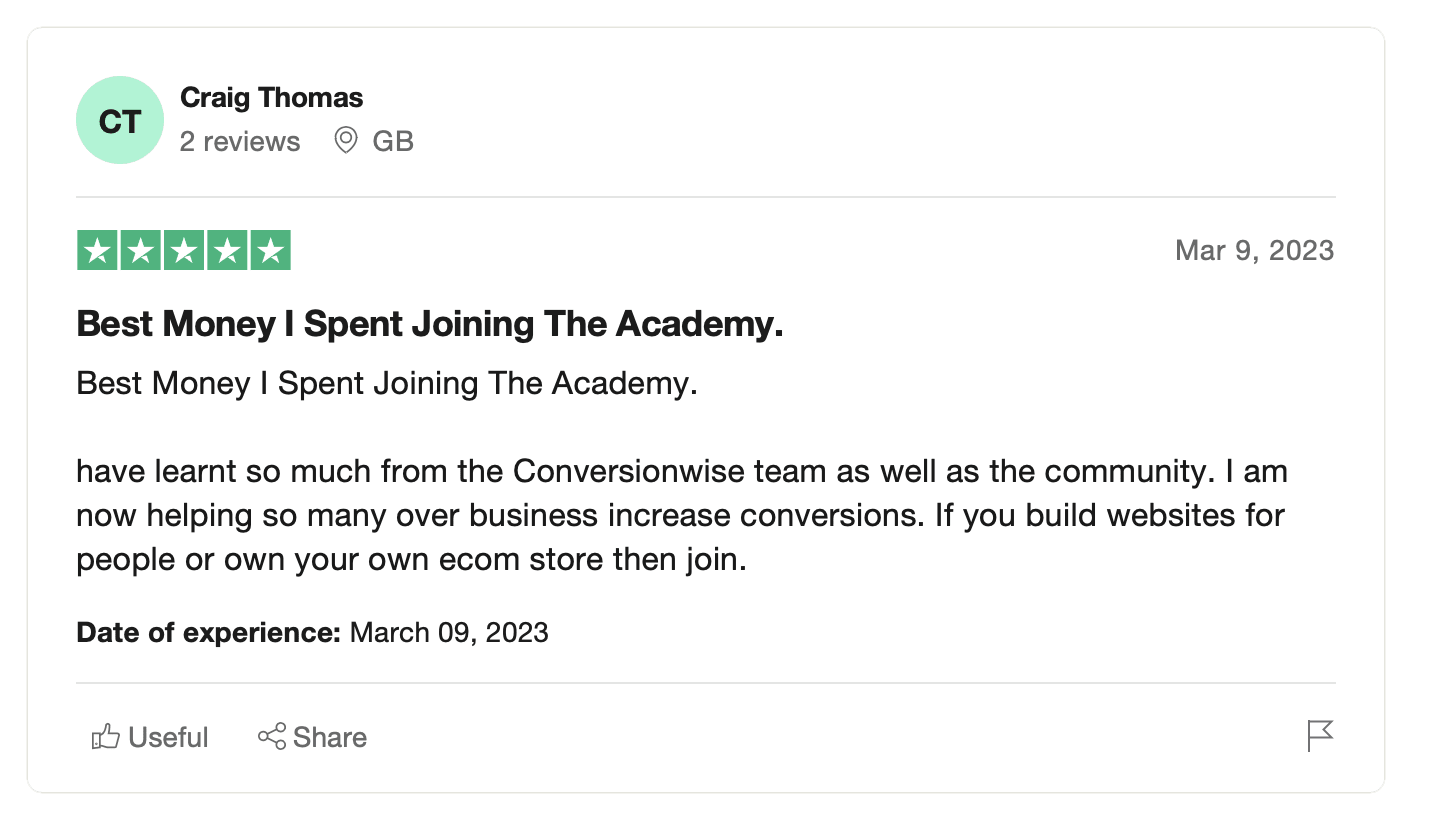Click the GB country label
1432x814 pixels.
pos(393,142)
